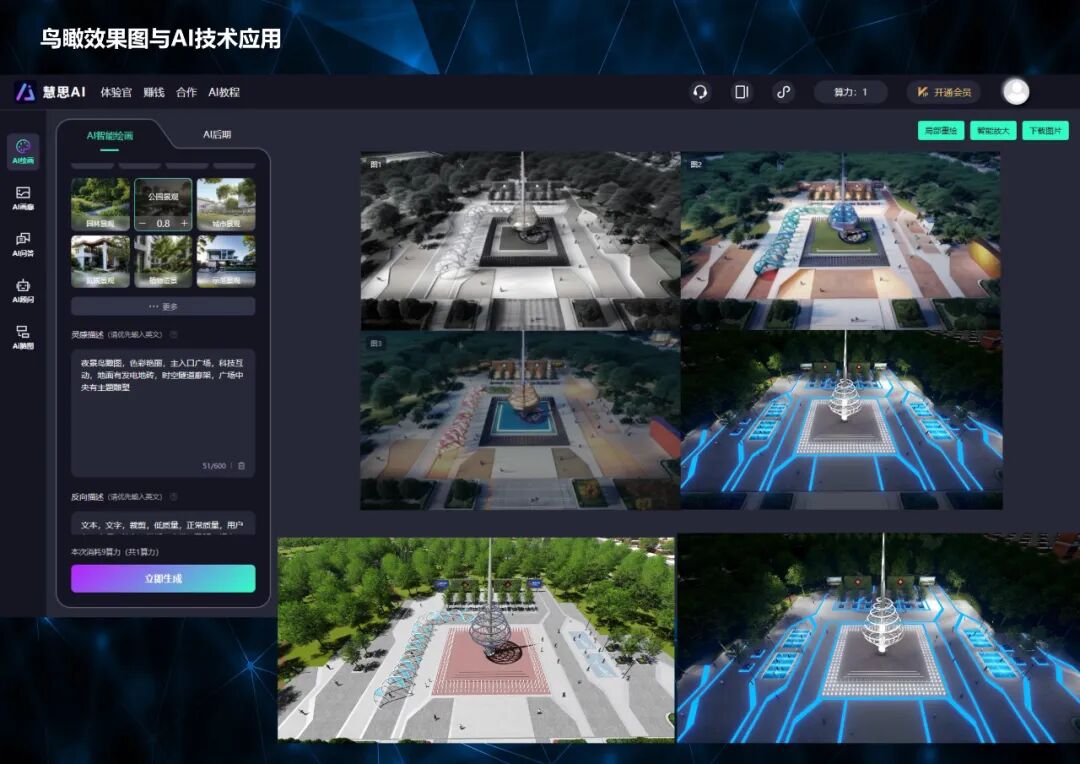Click the 鸟瞰效果图与AI技术应用 title
This screenshot has height=764, width=1080.
[160, 39]
